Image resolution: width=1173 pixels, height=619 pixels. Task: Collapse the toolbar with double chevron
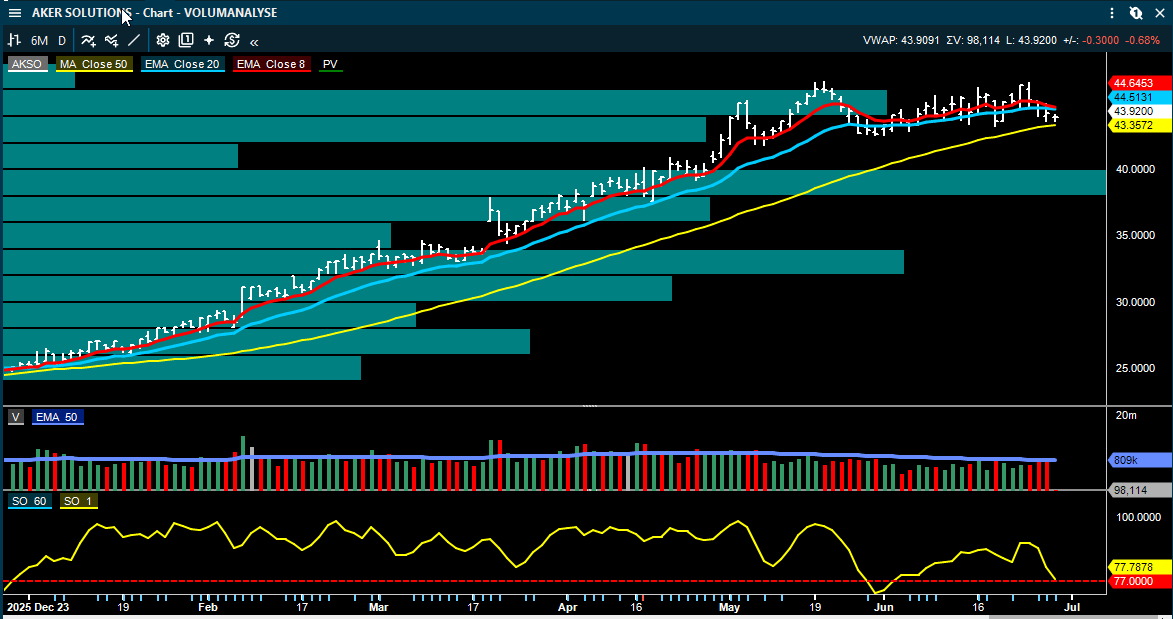click(x=254, y=42)
